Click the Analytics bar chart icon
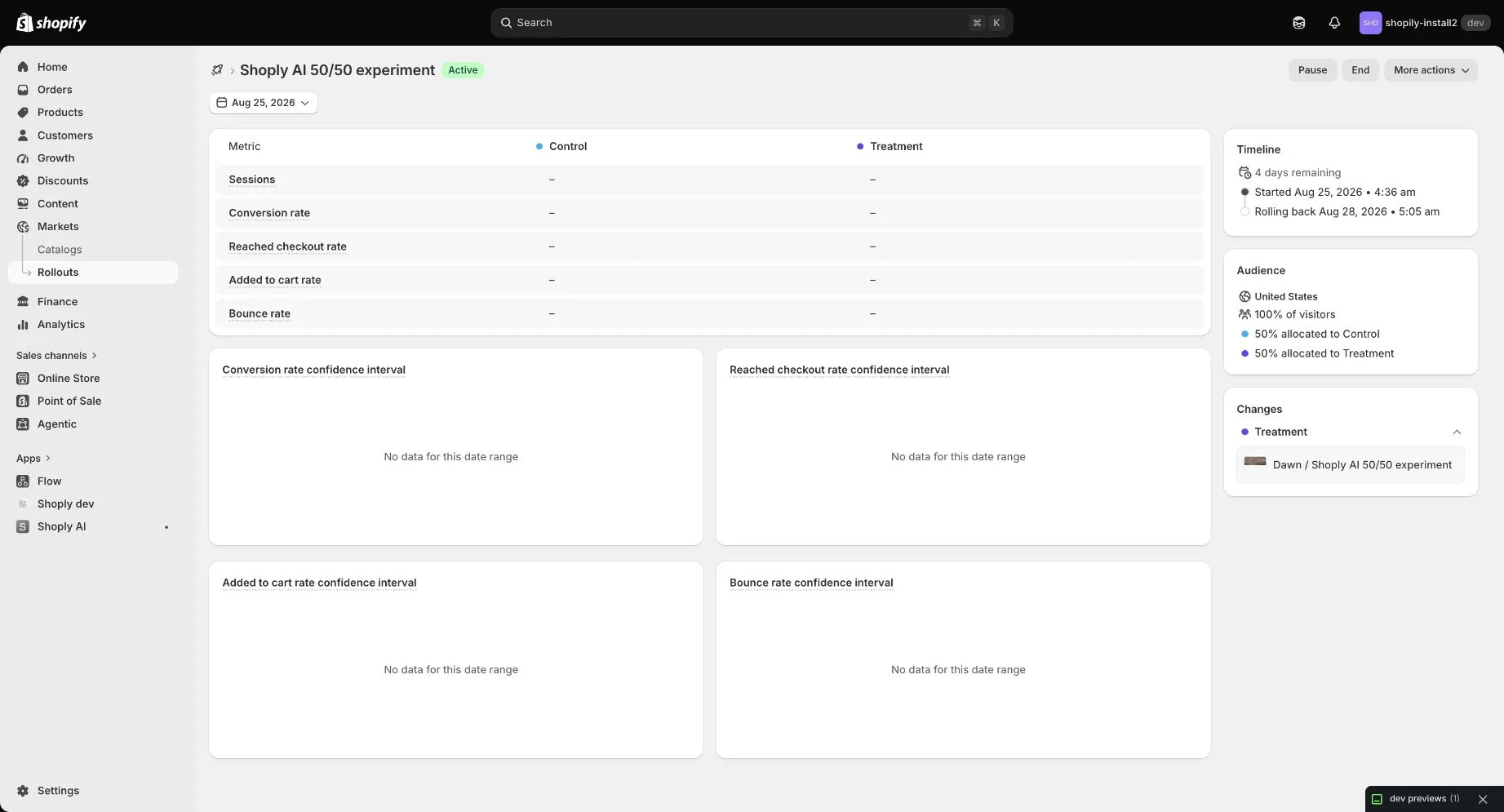1504x812 pixels. pos(23,325)
